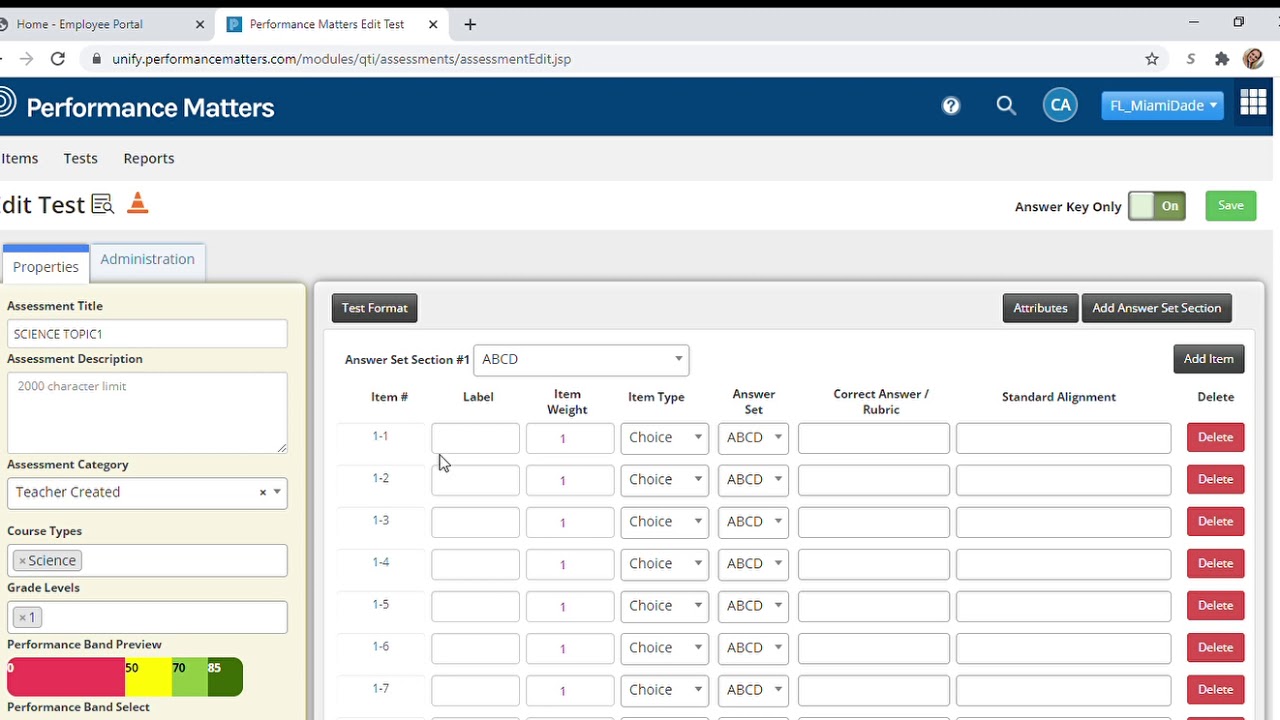
Task: Remove the Science course type tag
Action: pyautogui.click(x=22, y=561)
